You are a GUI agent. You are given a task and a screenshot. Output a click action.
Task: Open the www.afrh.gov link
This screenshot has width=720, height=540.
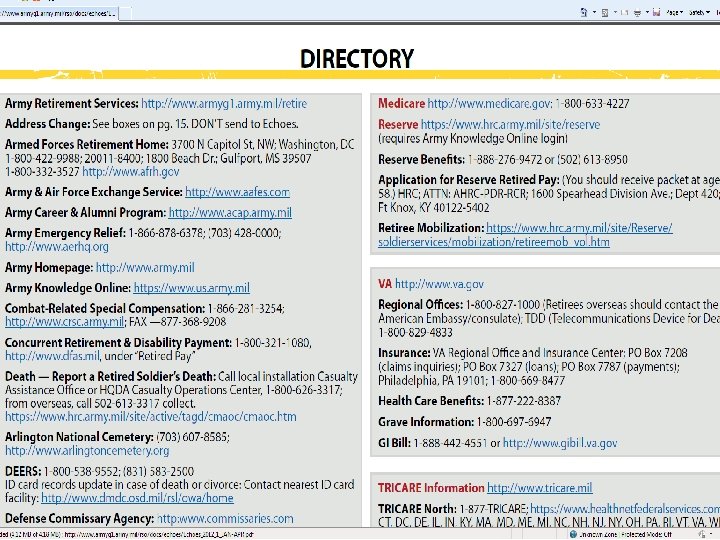pos(130,172)
